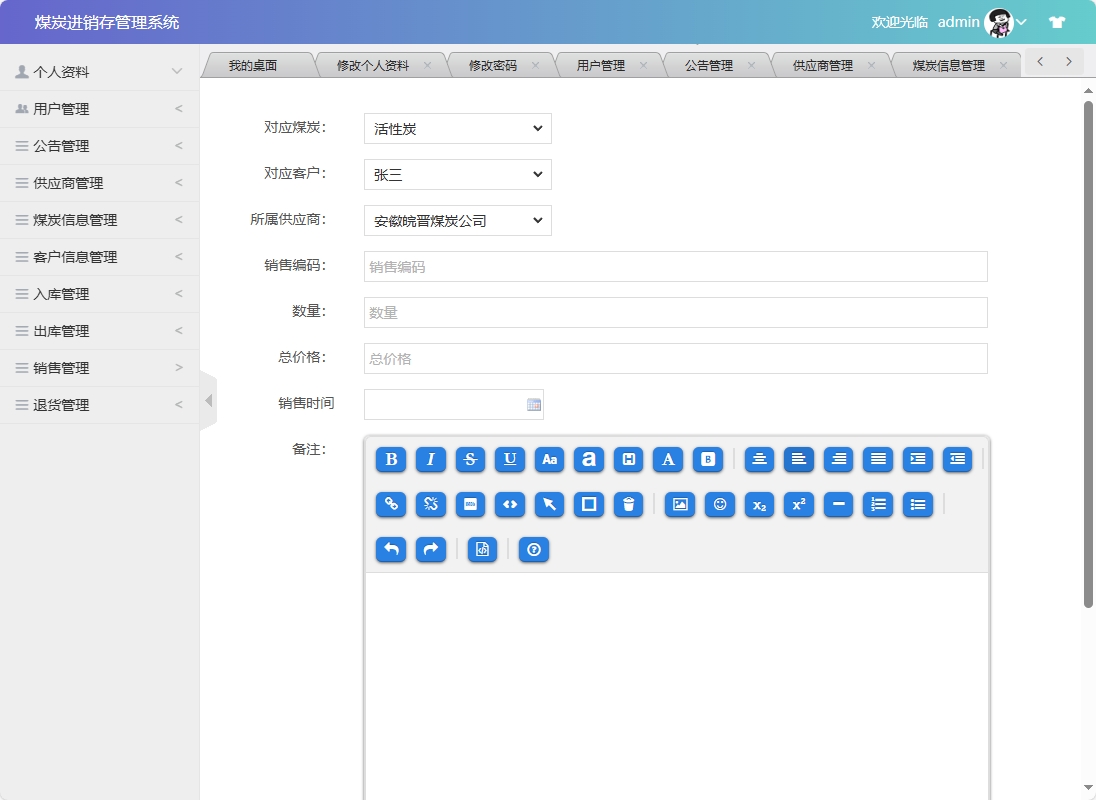This screenshot has height=800, width=1096.
Task: Switch to the 我的桌面 tab
Action: (x=253, y=63)
